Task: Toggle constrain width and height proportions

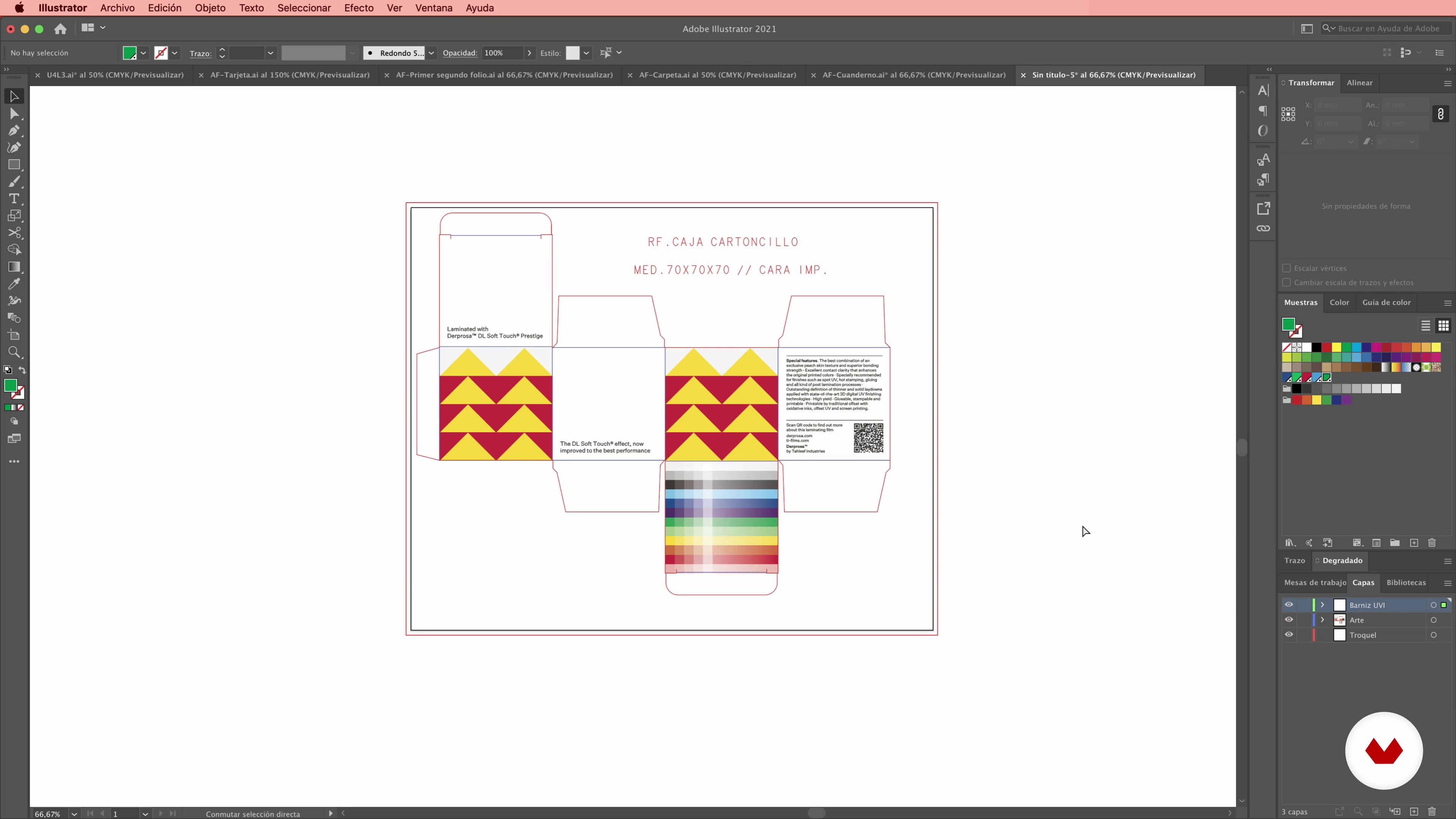Action: click(1440, 114)
